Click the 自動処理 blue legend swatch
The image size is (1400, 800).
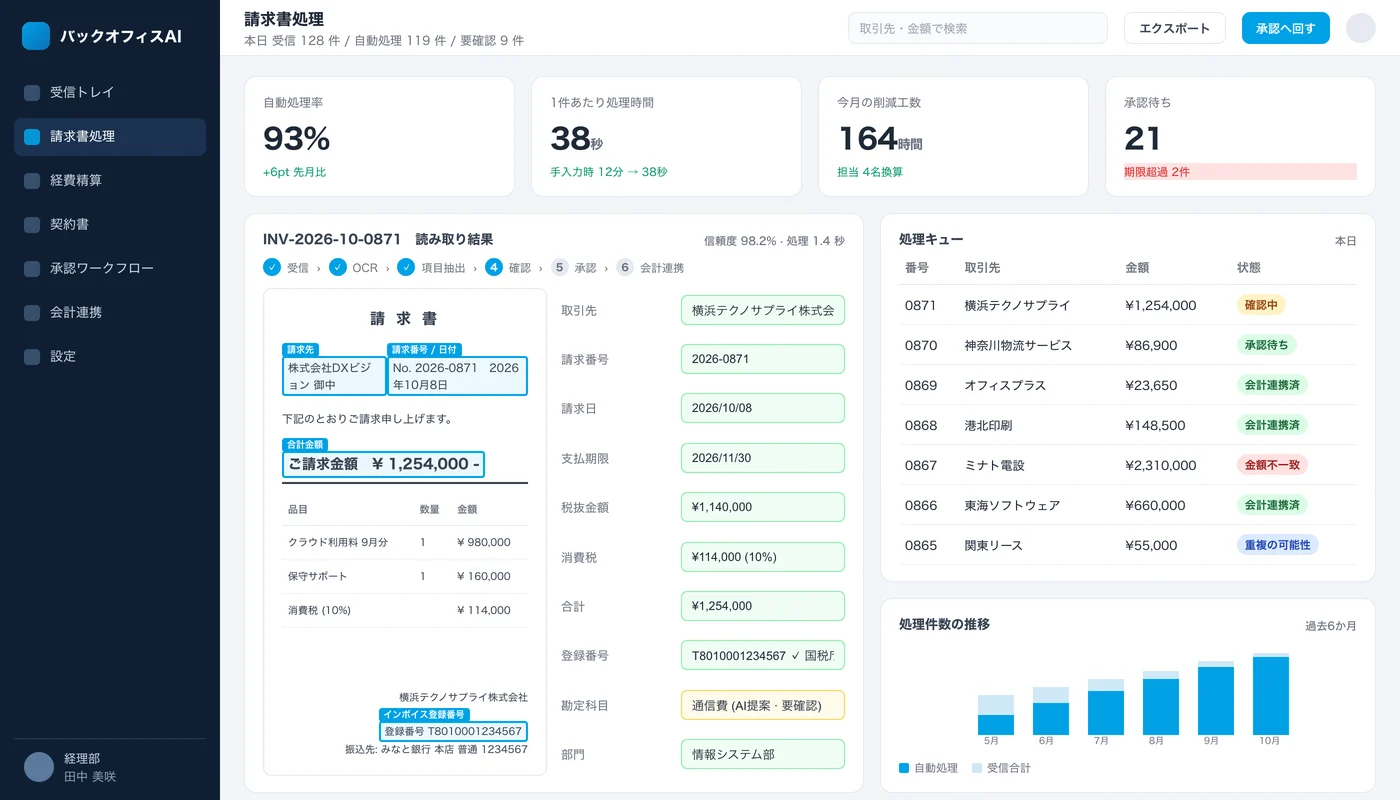(904, 768)
